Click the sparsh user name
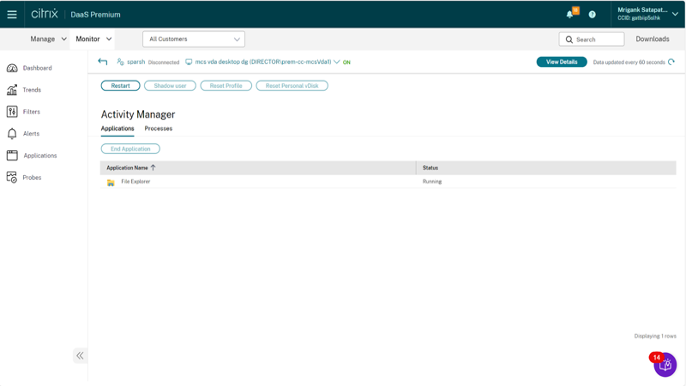 (x=136, y=62)
